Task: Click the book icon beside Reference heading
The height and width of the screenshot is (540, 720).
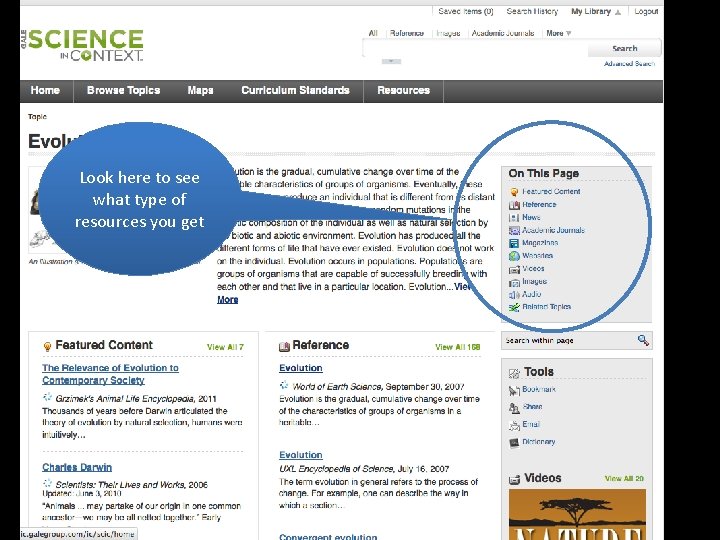Action: [x=284, y=346]
